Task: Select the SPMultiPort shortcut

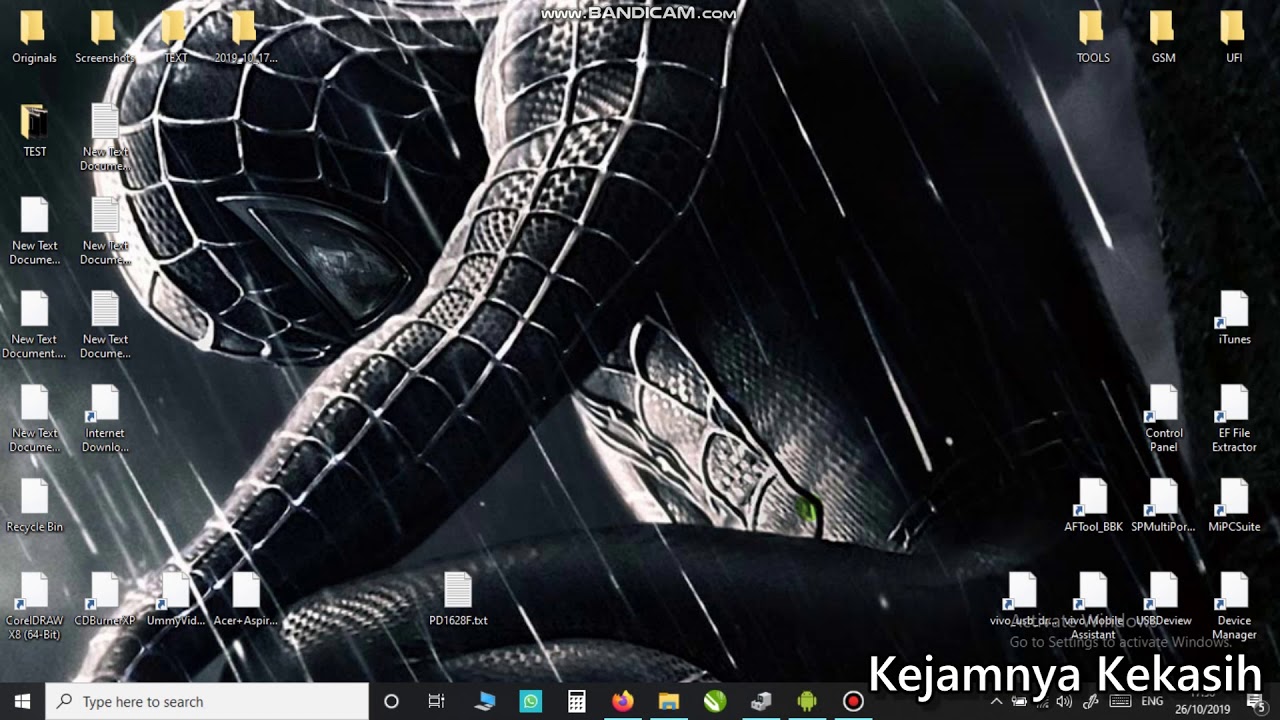Action: click(x=1163, y=506)
